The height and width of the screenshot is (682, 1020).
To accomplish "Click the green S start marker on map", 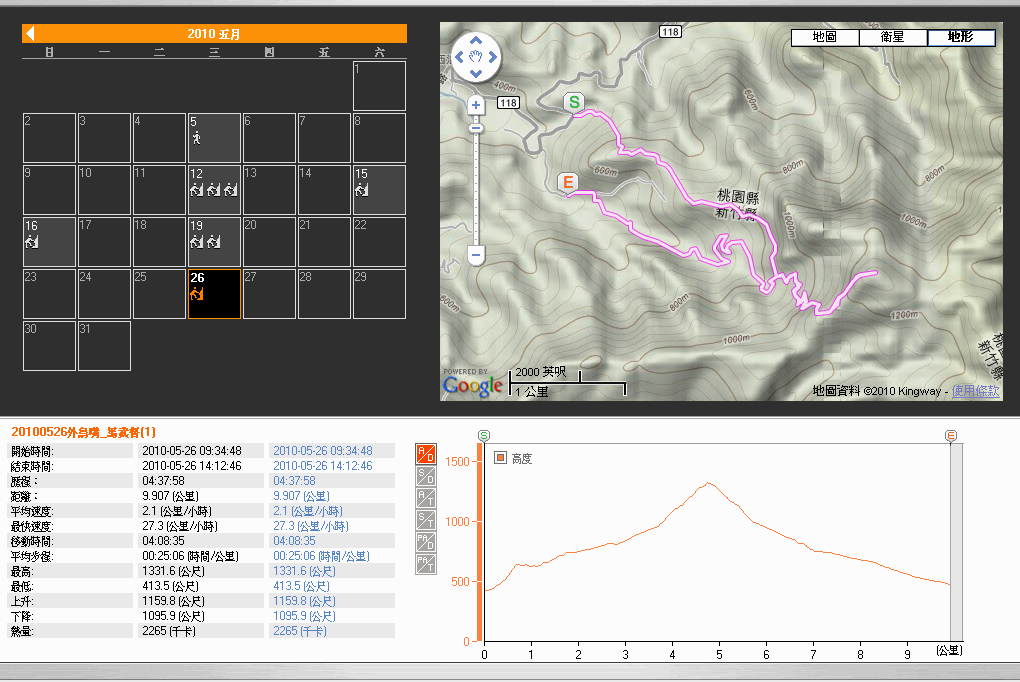I will click(x=574, y=102).
